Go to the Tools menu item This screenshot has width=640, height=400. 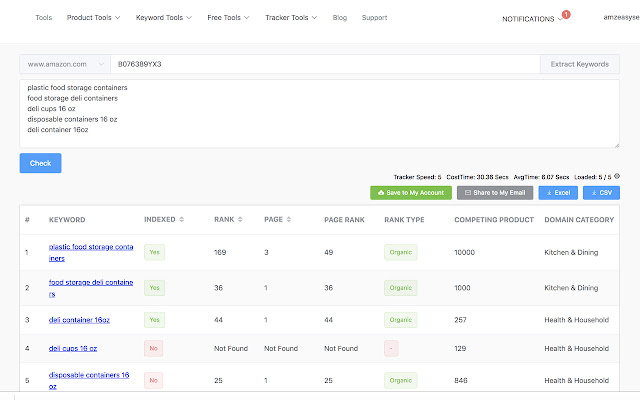[x=44, y=18]
